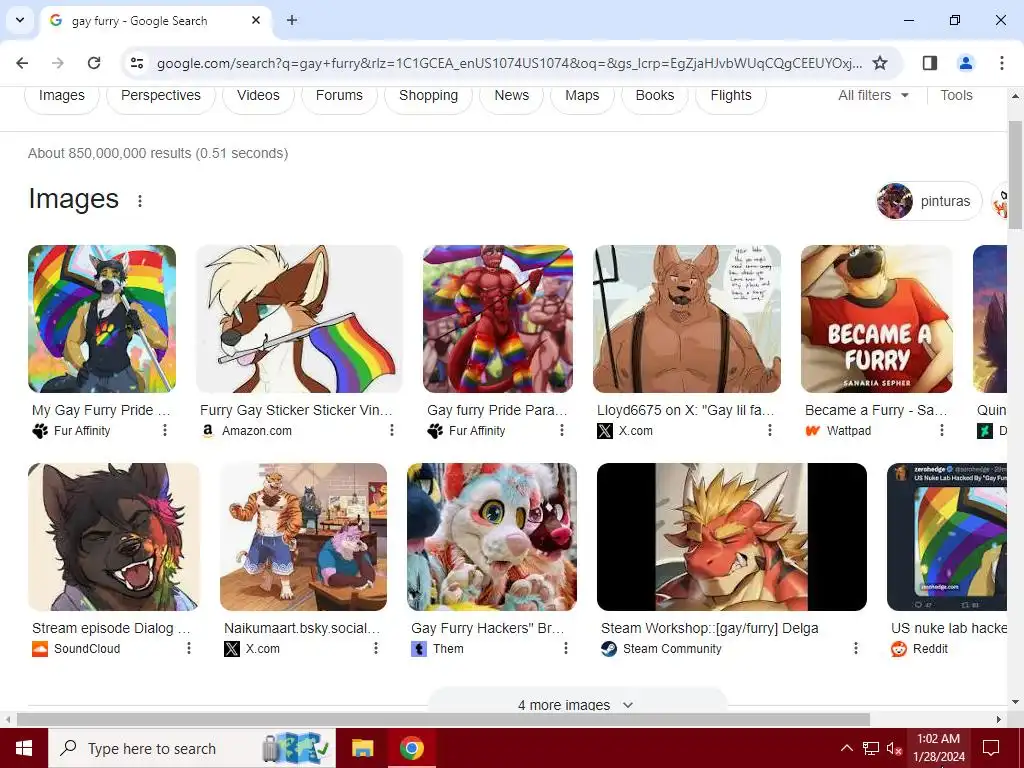
Task: Close the Google Search tab
Action: click(256, 20)
